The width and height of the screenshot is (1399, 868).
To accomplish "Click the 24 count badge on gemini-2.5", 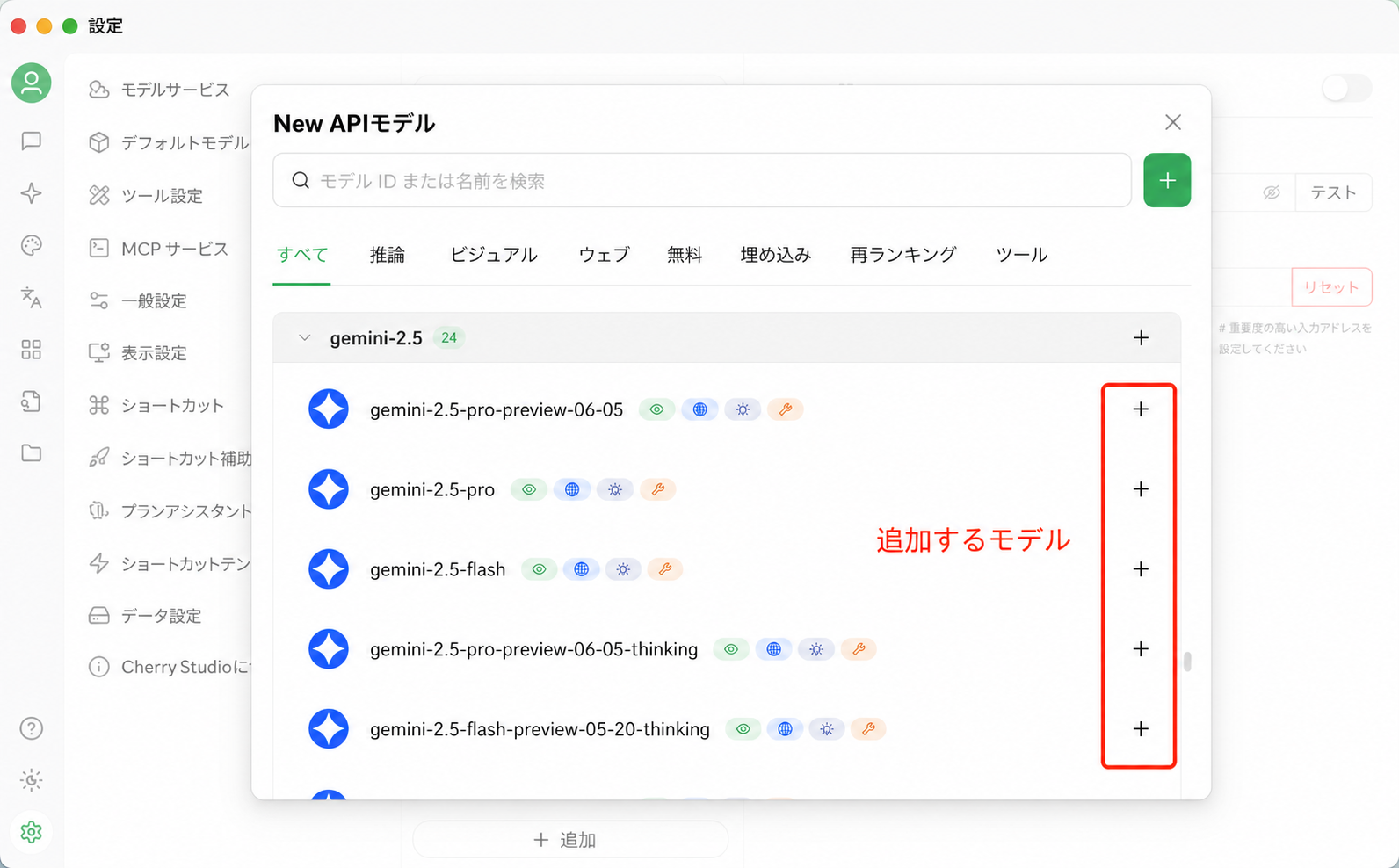I will (x=449, y=337).
